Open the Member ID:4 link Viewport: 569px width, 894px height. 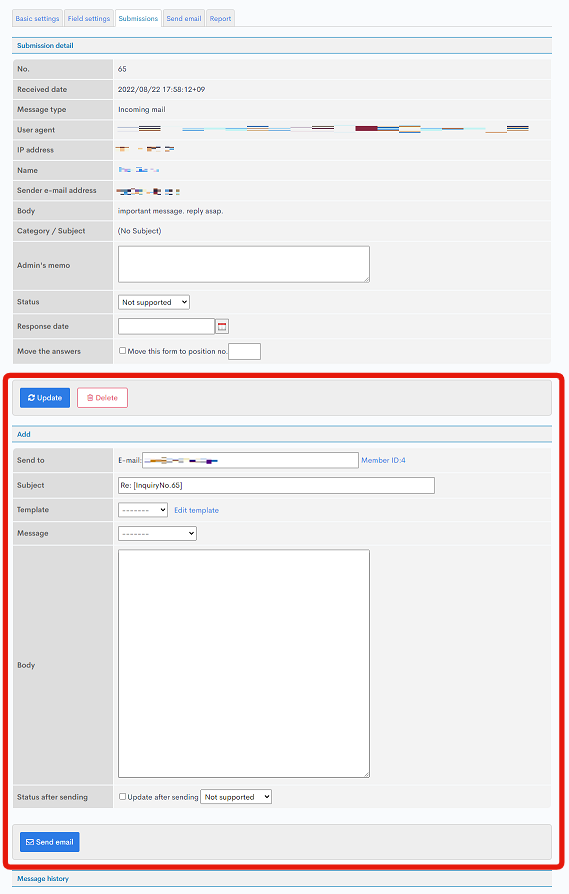pos(383,460)
